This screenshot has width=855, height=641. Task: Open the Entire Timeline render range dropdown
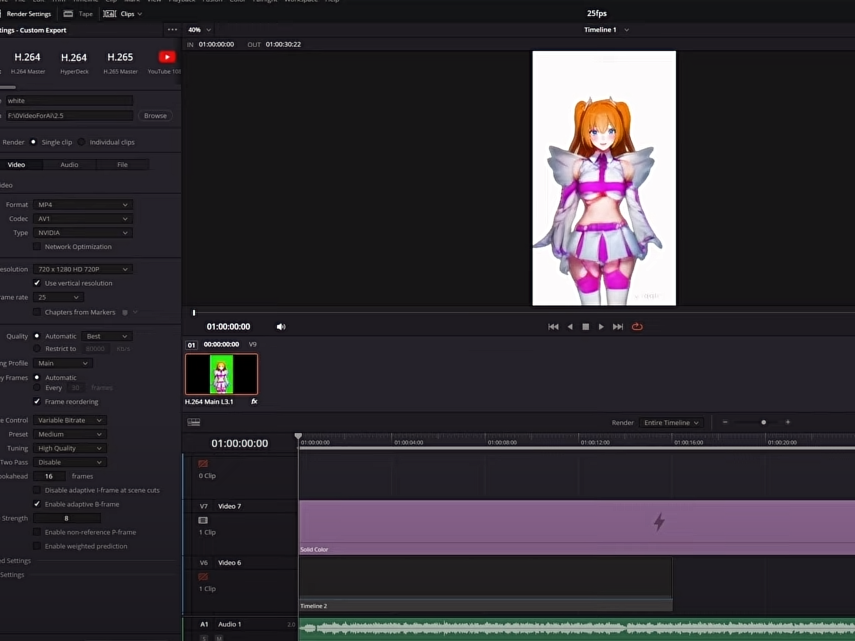(x=671, y=422)
